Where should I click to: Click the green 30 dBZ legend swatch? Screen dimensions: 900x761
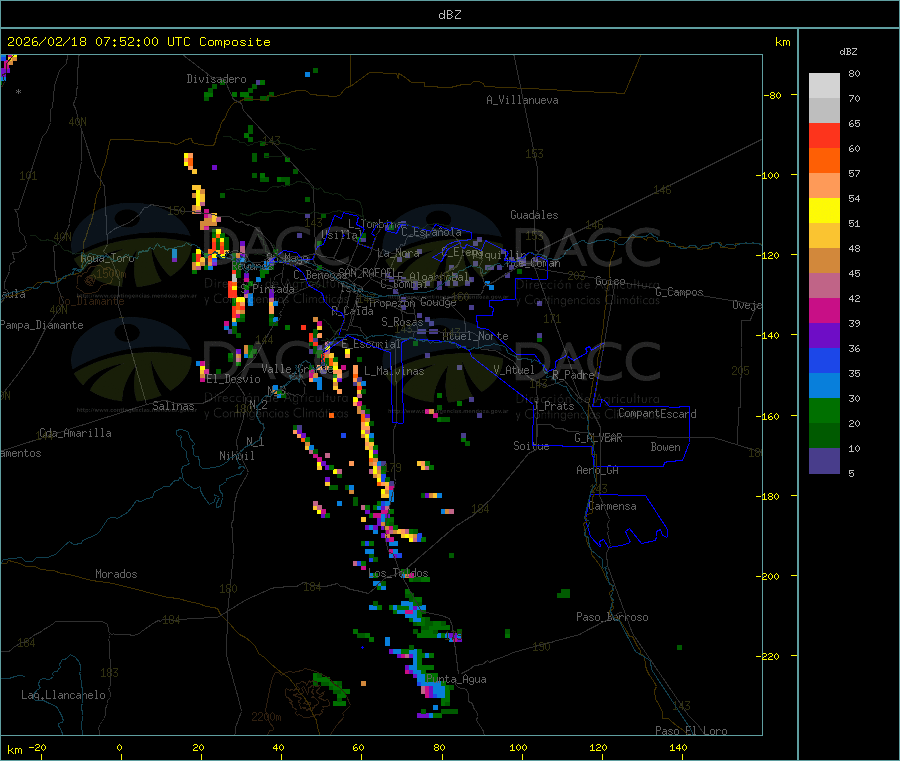(x=824, y=410)
